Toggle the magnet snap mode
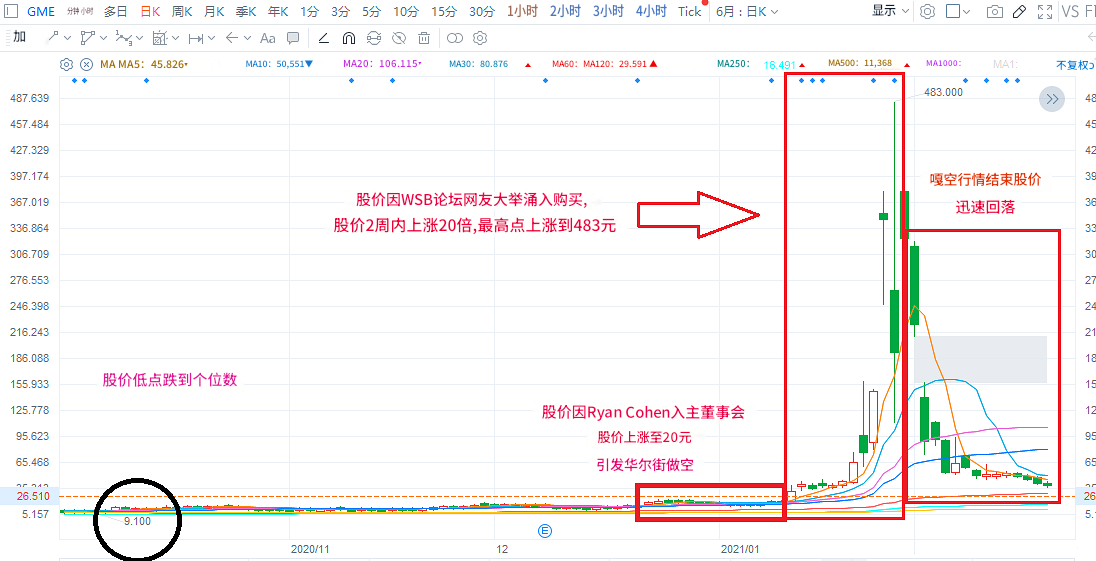Viewport: 1096px width, 561px height. pos(349,38)
